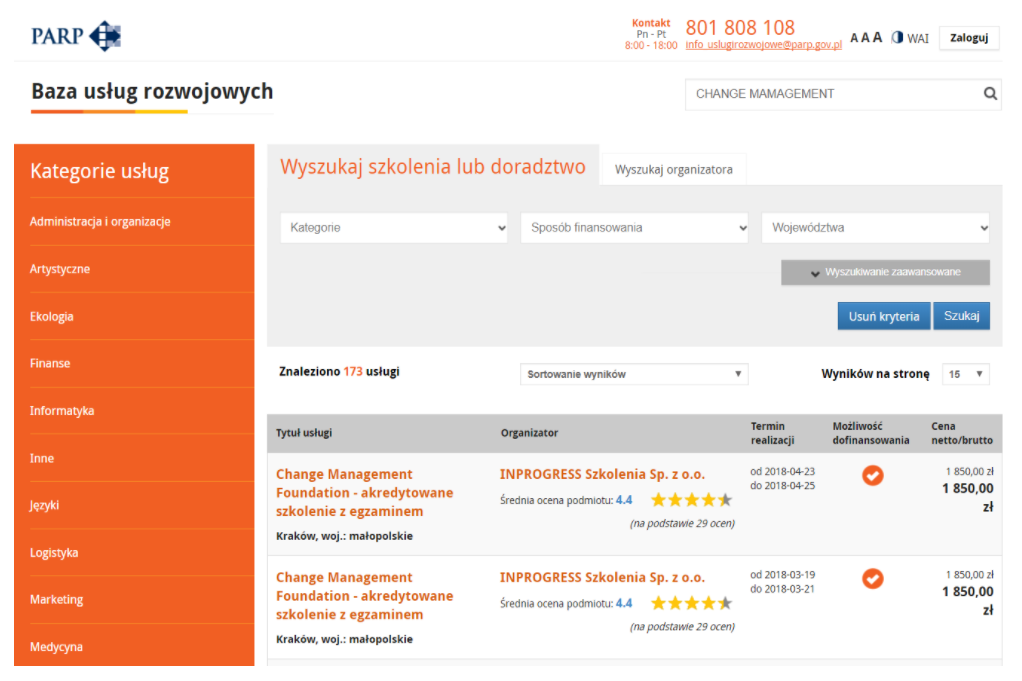Open the Województwa dropdown

click(x=875, y=228)
